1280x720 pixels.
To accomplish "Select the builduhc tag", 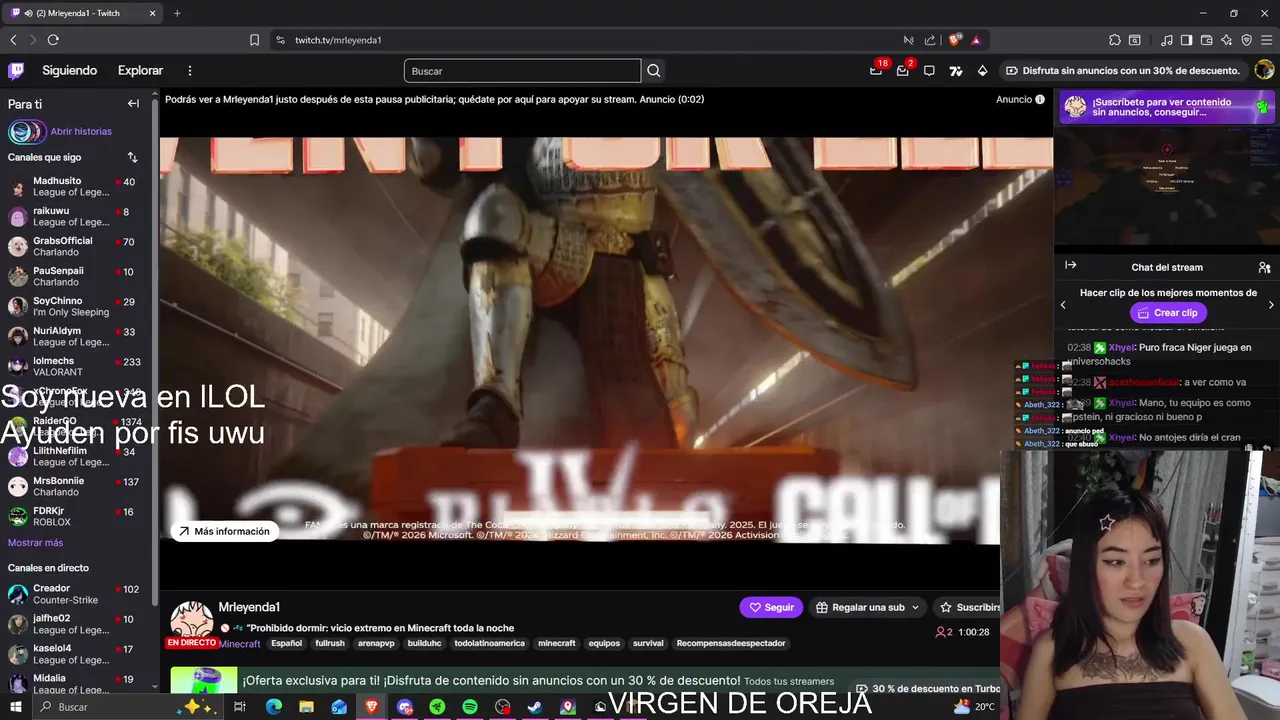I will (x=424, y=643).
